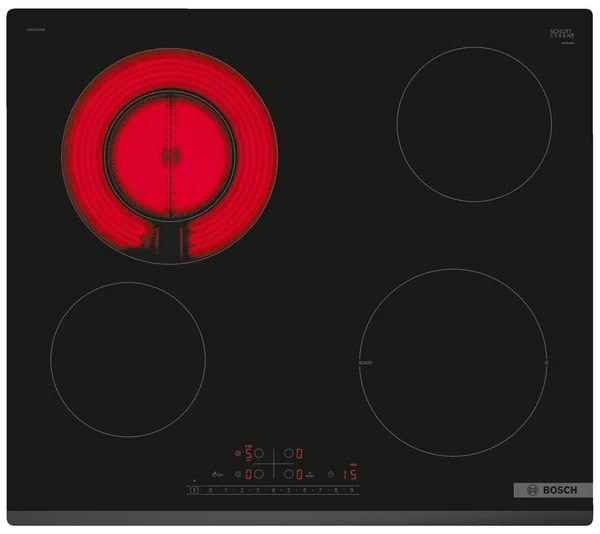Click the Bosch brand logo
The image size is (600, 534).
[552, 490]
